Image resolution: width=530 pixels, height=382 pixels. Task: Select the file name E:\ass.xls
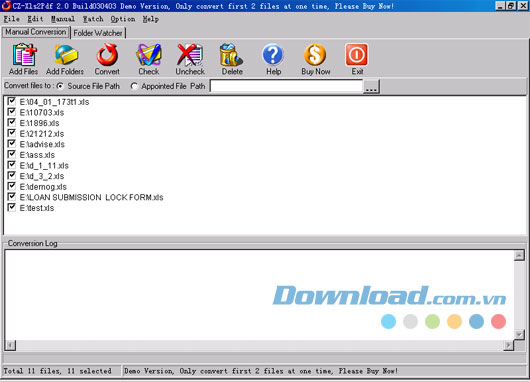coord(37,155)
